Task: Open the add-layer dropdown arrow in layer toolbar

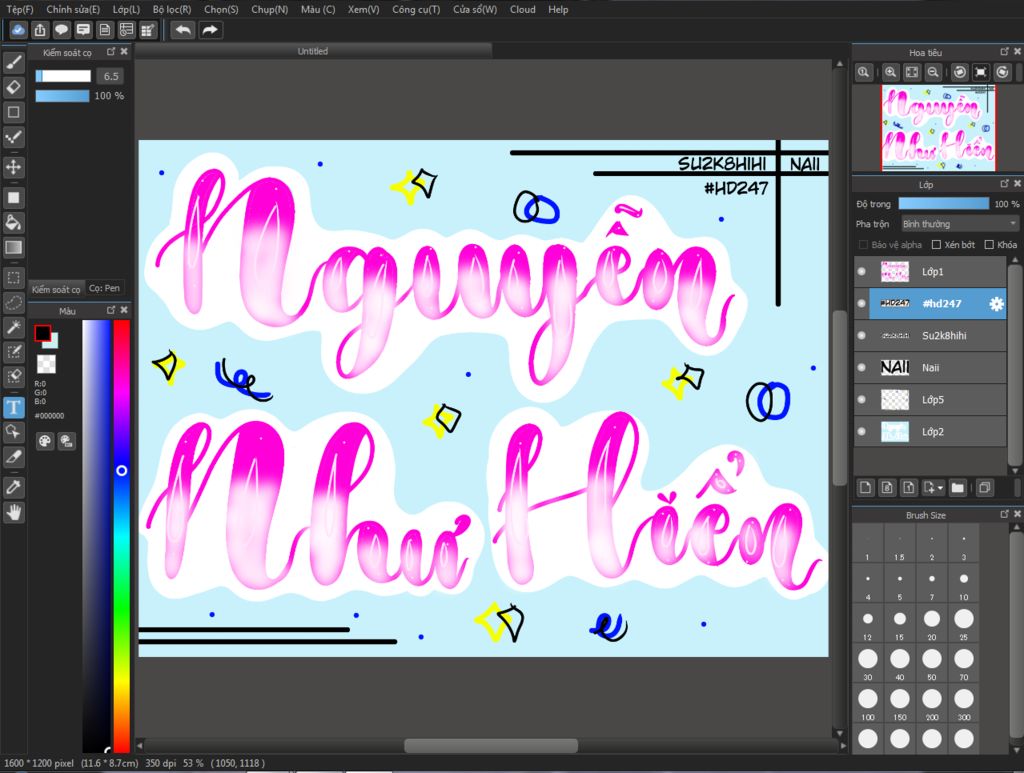Action: pos(940,488)
